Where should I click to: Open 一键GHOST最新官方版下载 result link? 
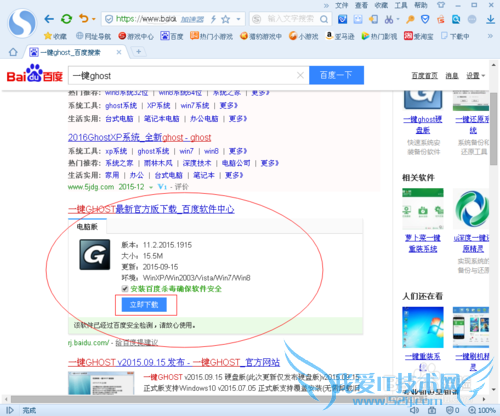pyautogui.click(x=151, y=209)
